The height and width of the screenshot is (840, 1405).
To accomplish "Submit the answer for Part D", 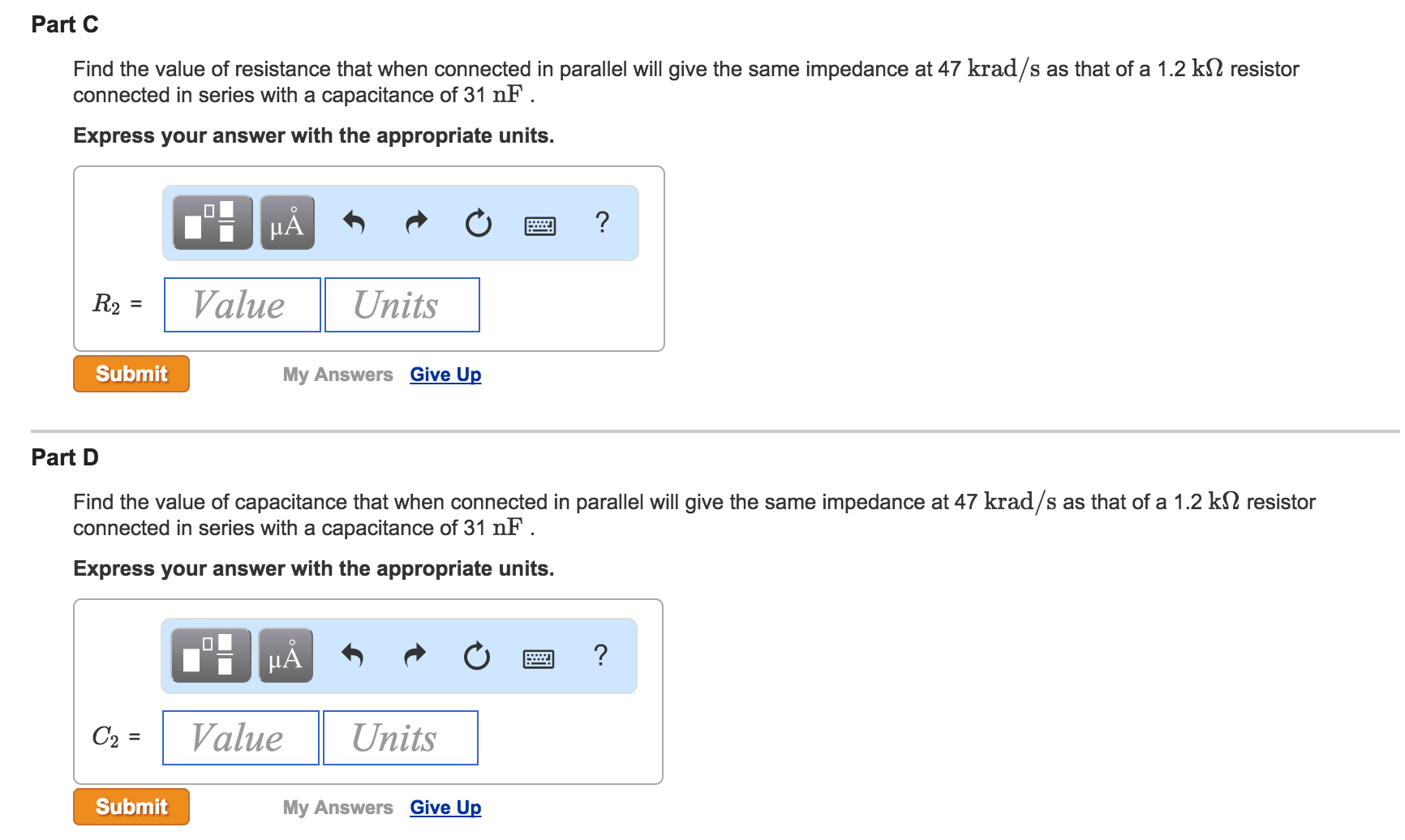I will point(131,807).
